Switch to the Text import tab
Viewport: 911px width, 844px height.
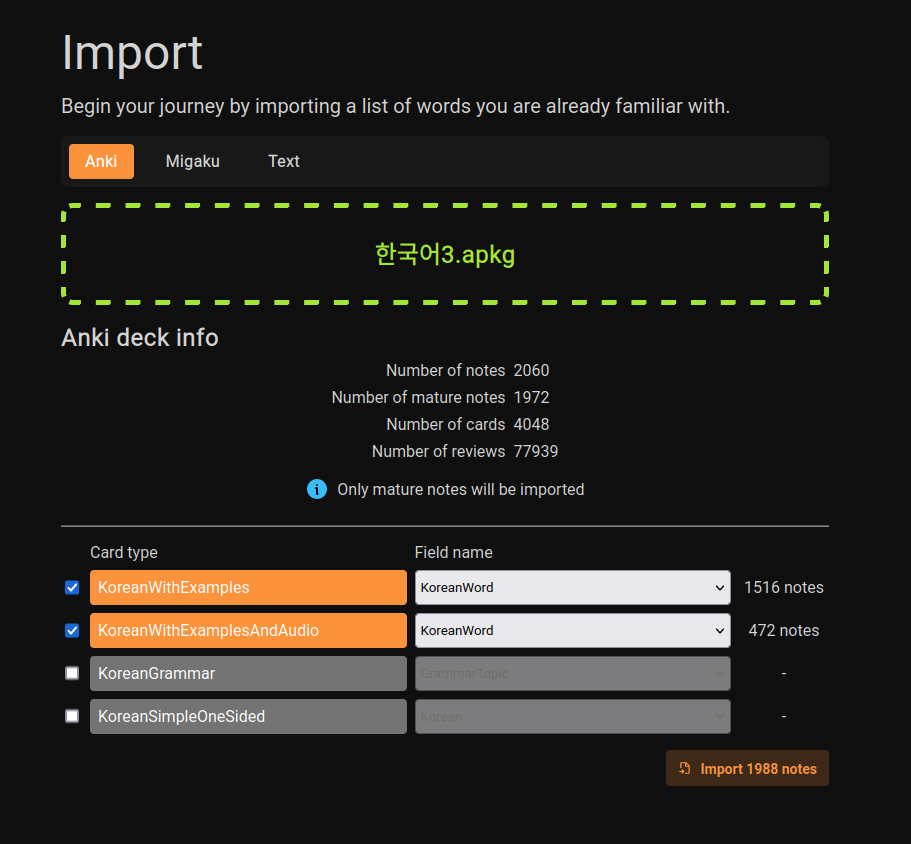[284, 161]
